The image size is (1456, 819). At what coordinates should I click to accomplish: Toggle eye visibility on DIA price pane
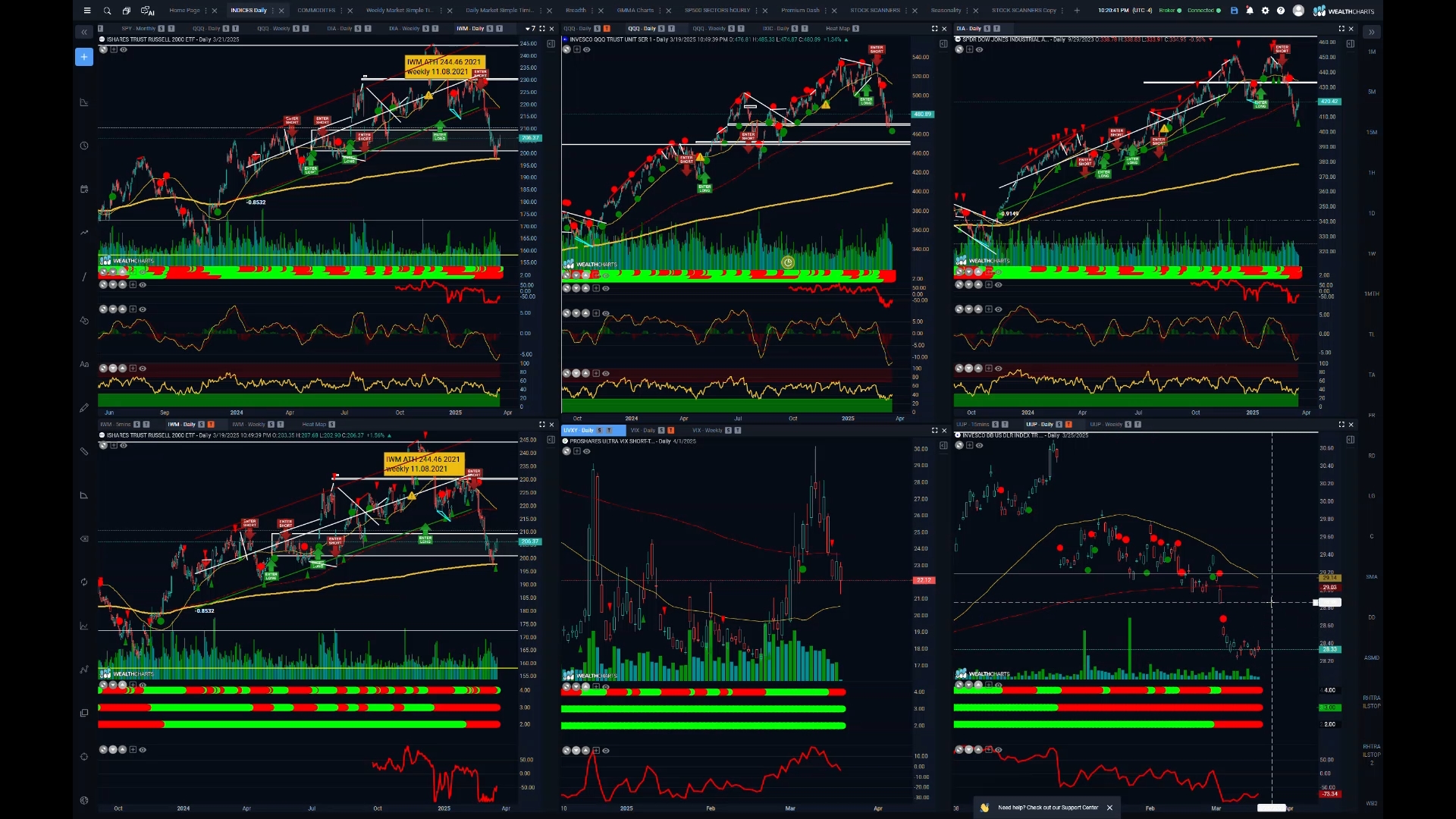979,49
